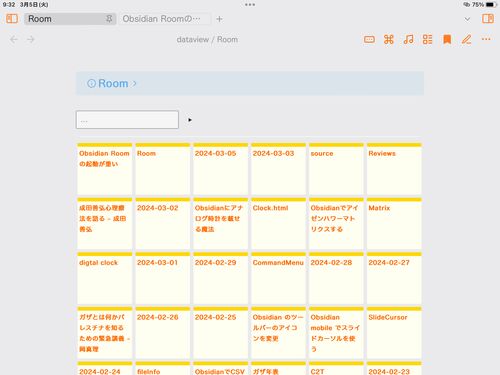500x375 pixels.
Task: Open a new tab with plus
Action: coord(219,19)
